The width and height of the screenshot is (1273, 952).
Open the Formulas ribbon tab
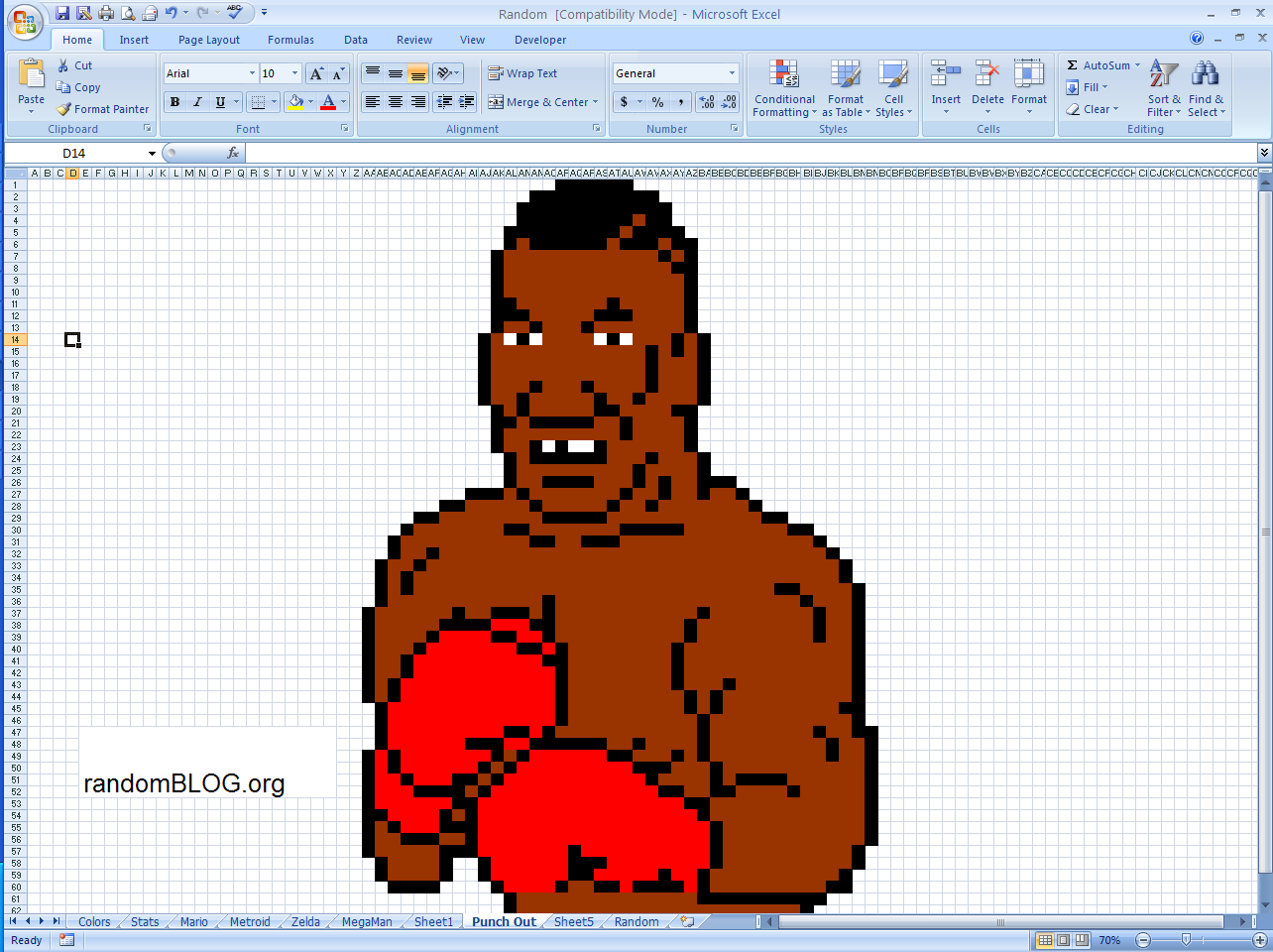coord(290,40)
